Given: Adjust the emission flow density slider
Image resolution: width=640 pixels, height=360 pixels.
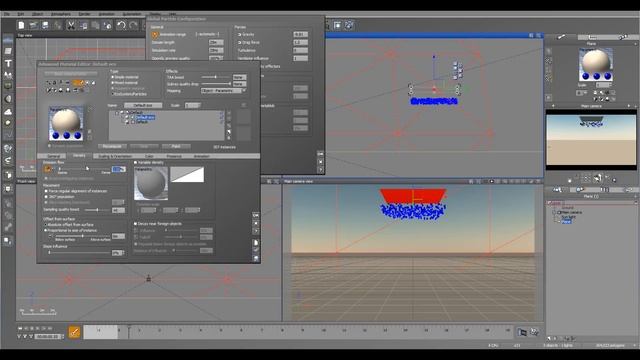Looking at the screenshot, I should click(84, 168).
